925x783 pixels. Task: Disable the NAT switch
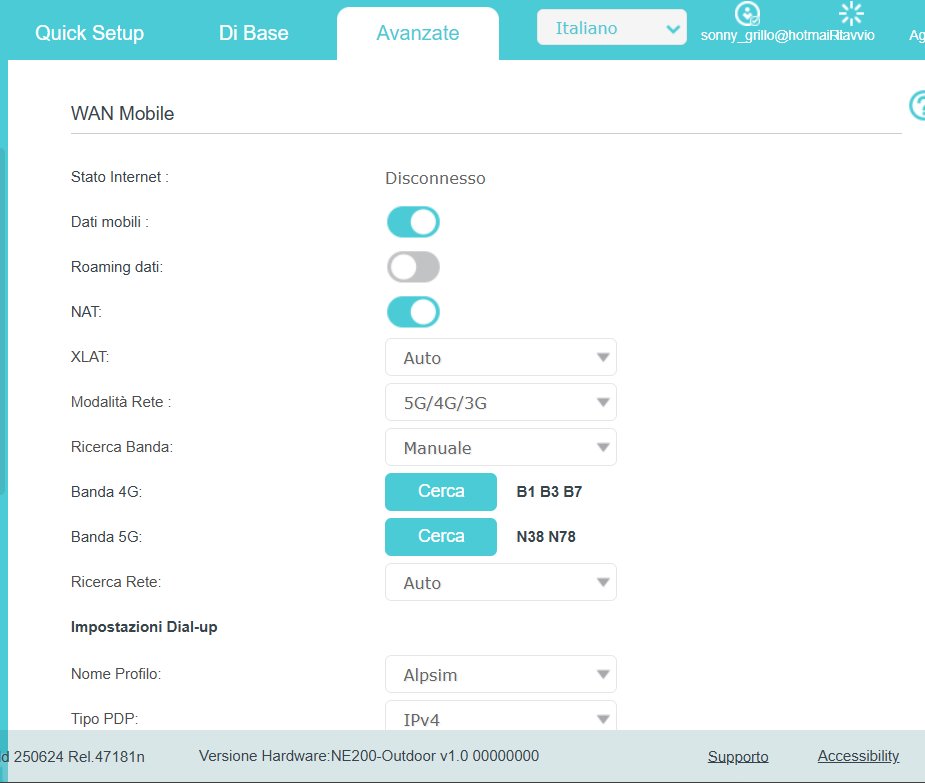click(x=413, y=312)
